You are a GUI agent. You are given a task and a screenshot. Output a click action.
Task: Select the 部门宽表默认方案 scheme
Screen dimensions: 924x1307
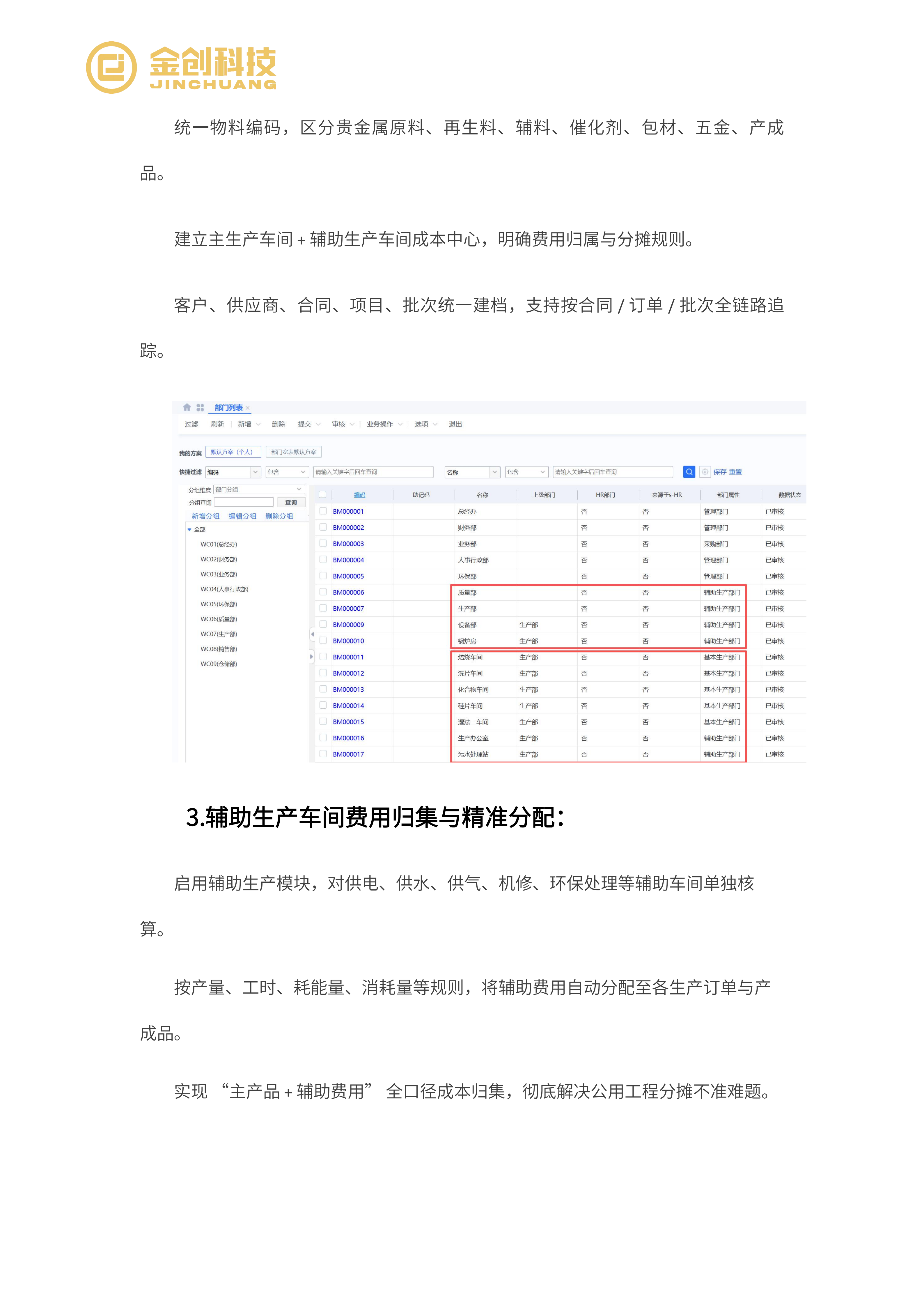tap(294, 452)
